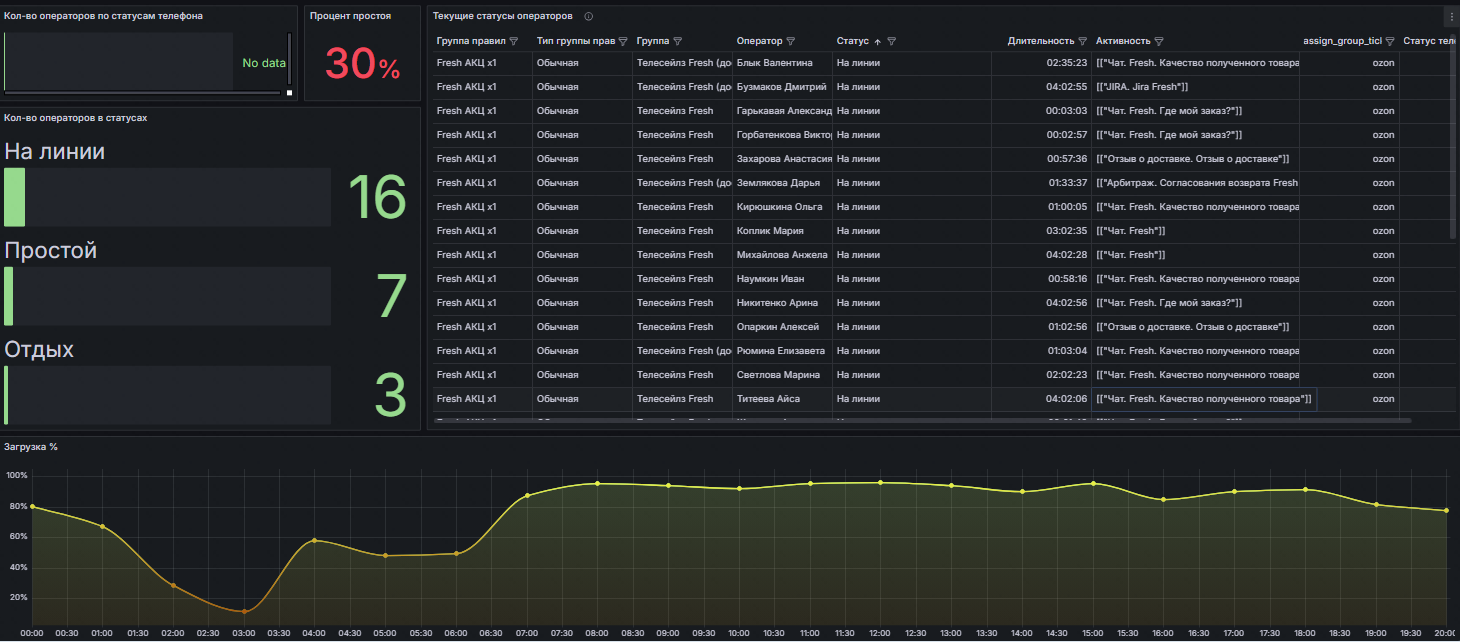Click the Простой count 7
1460x642 pixels.
(390, 296)
